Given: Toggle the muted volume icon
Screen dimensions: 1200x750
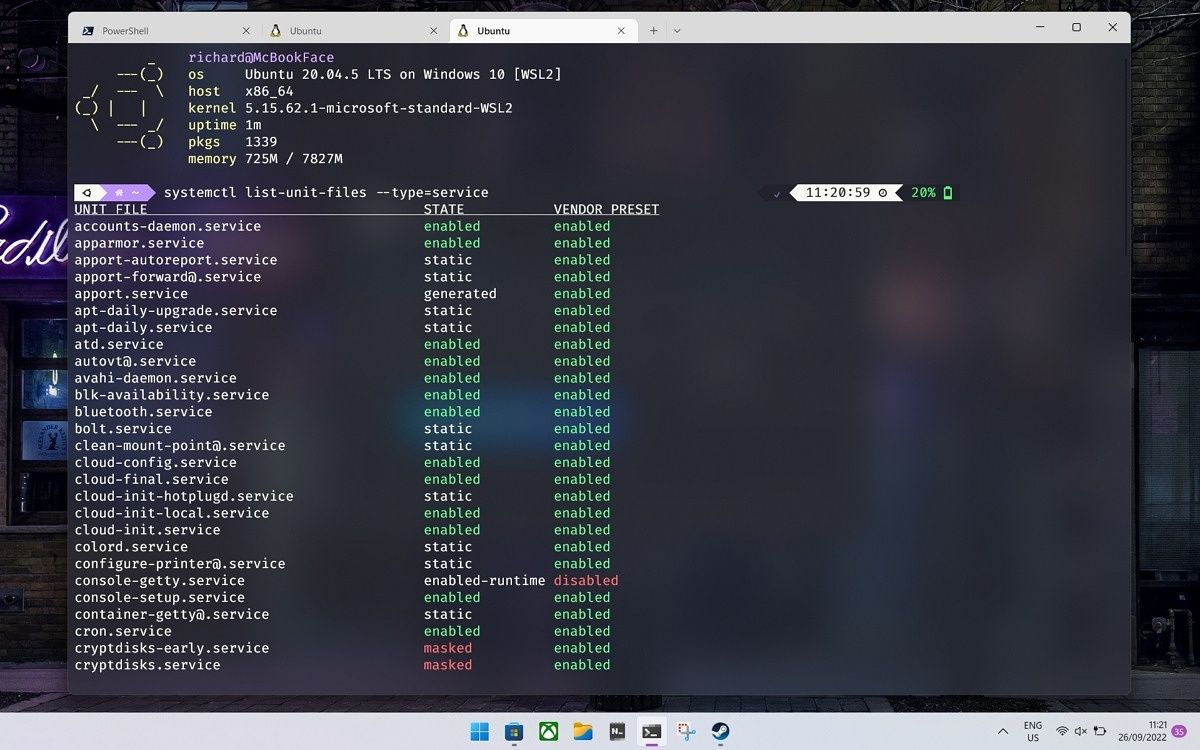Looking at the screenshot, I should click(1080, 731).
